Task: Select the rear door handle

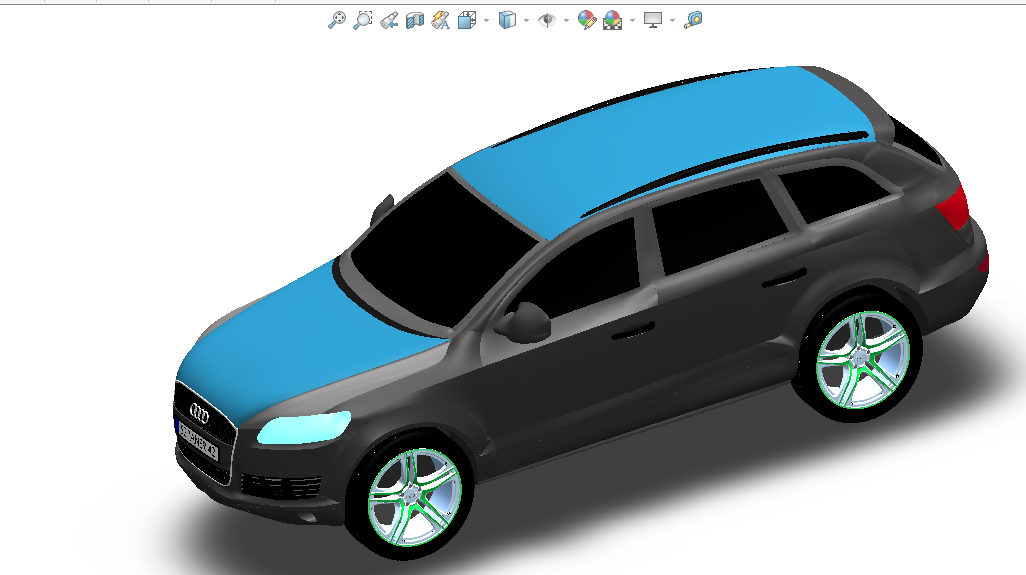Action: click(x=784, y=278)
